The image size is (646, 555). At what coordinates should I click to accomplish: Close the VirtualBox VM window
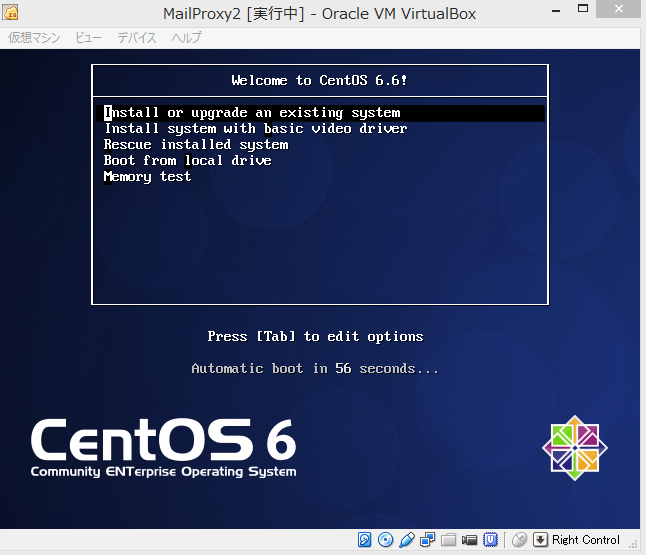coord(618,9)
